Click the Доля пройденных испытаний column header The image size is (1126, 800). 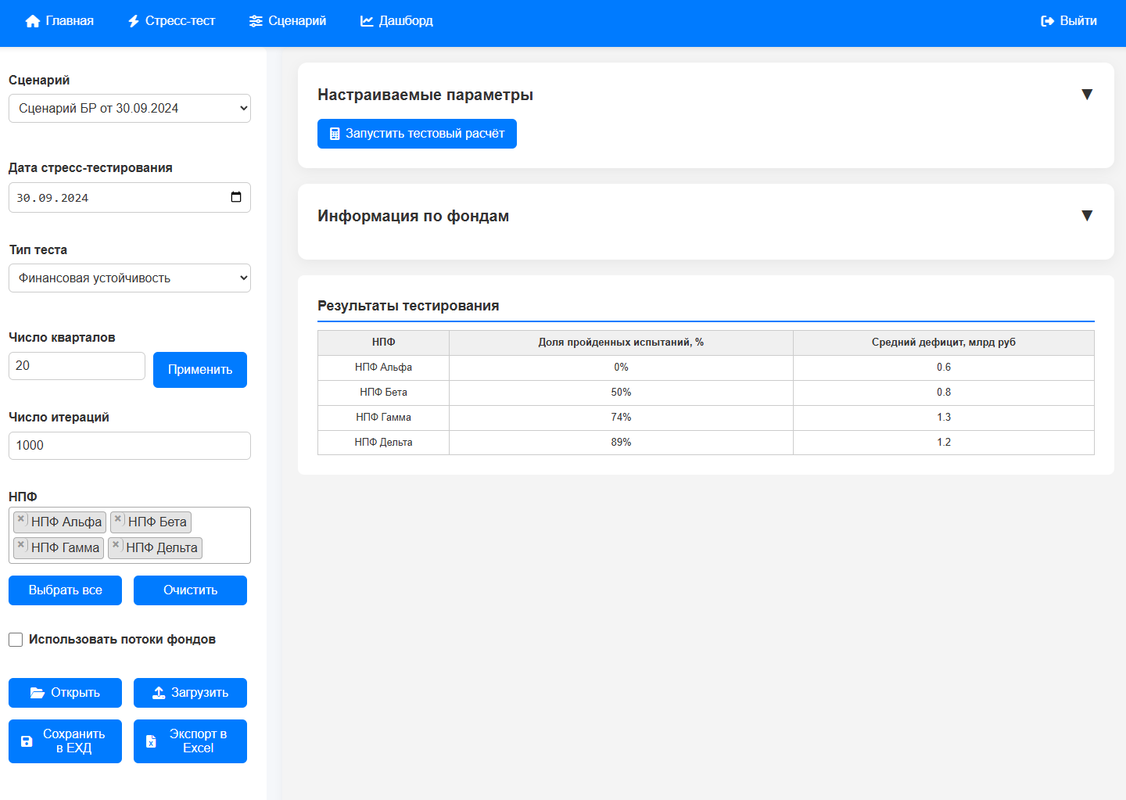tap(621, 343)
